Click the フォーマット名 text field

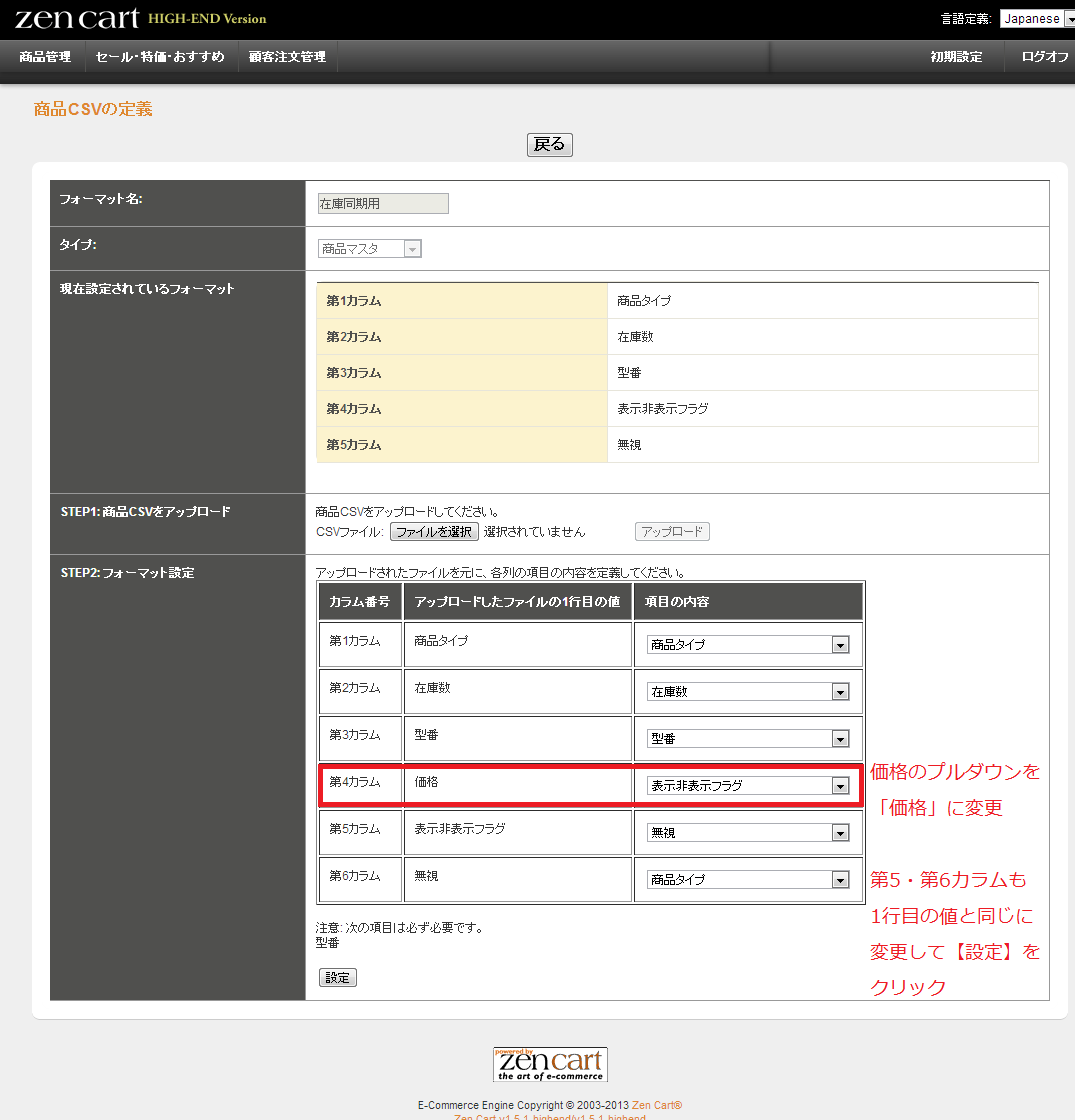coord(383,204)
